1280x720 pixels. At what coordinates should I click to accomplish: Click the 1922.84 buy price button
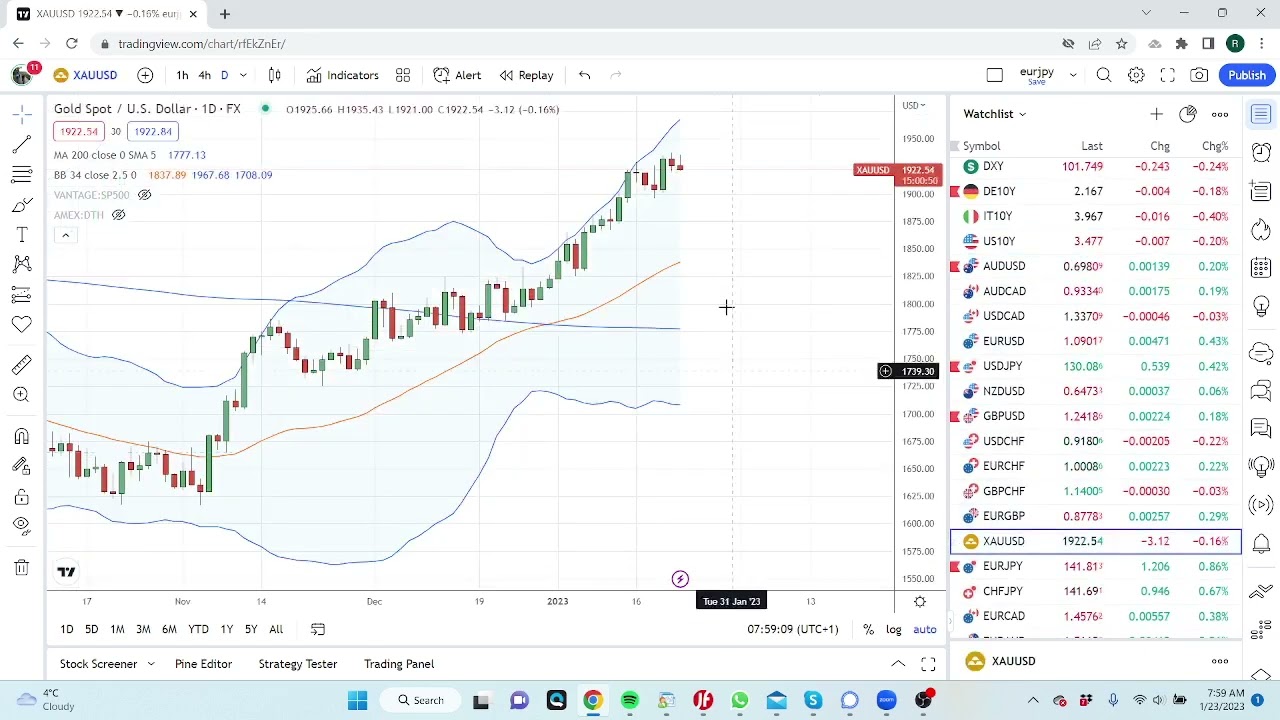153,132
